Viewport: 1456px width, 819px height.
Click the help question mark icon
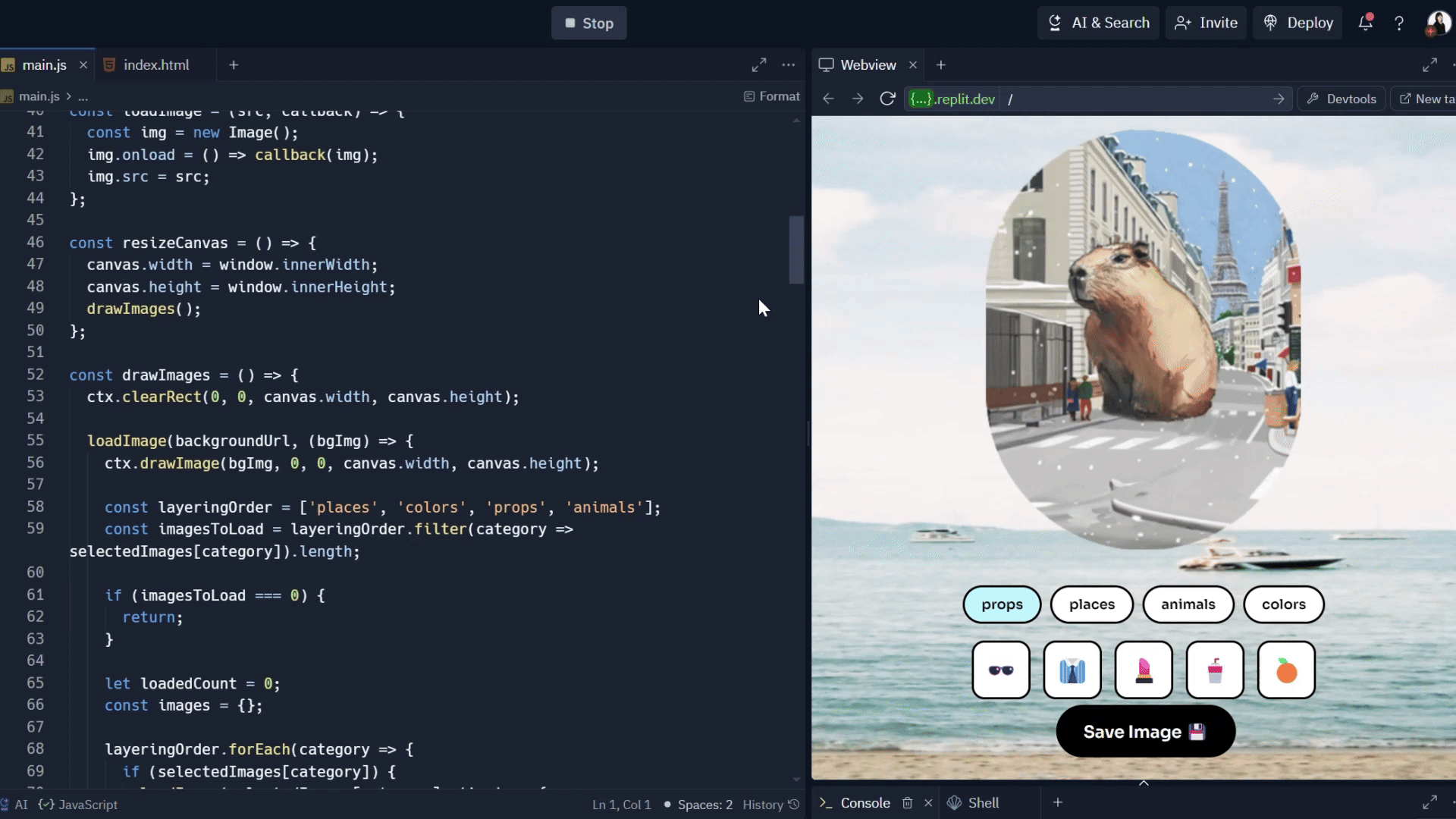[1399, 23]
